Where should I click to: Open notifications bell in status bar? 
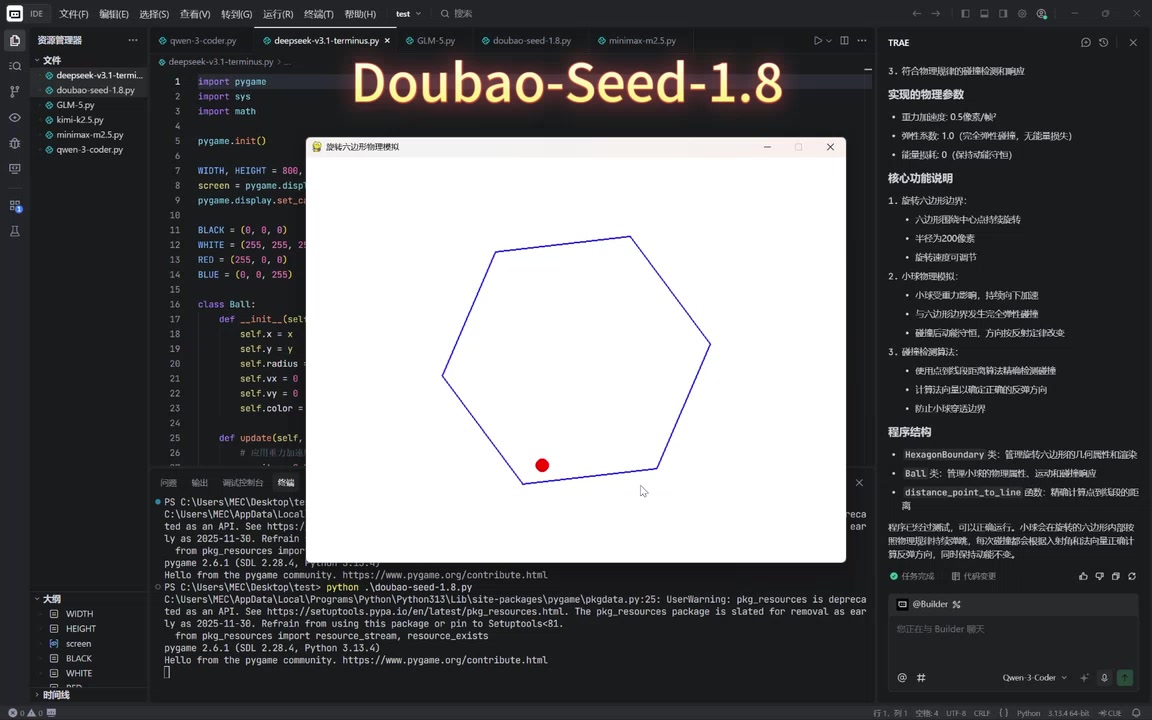tap(1136, 713)
